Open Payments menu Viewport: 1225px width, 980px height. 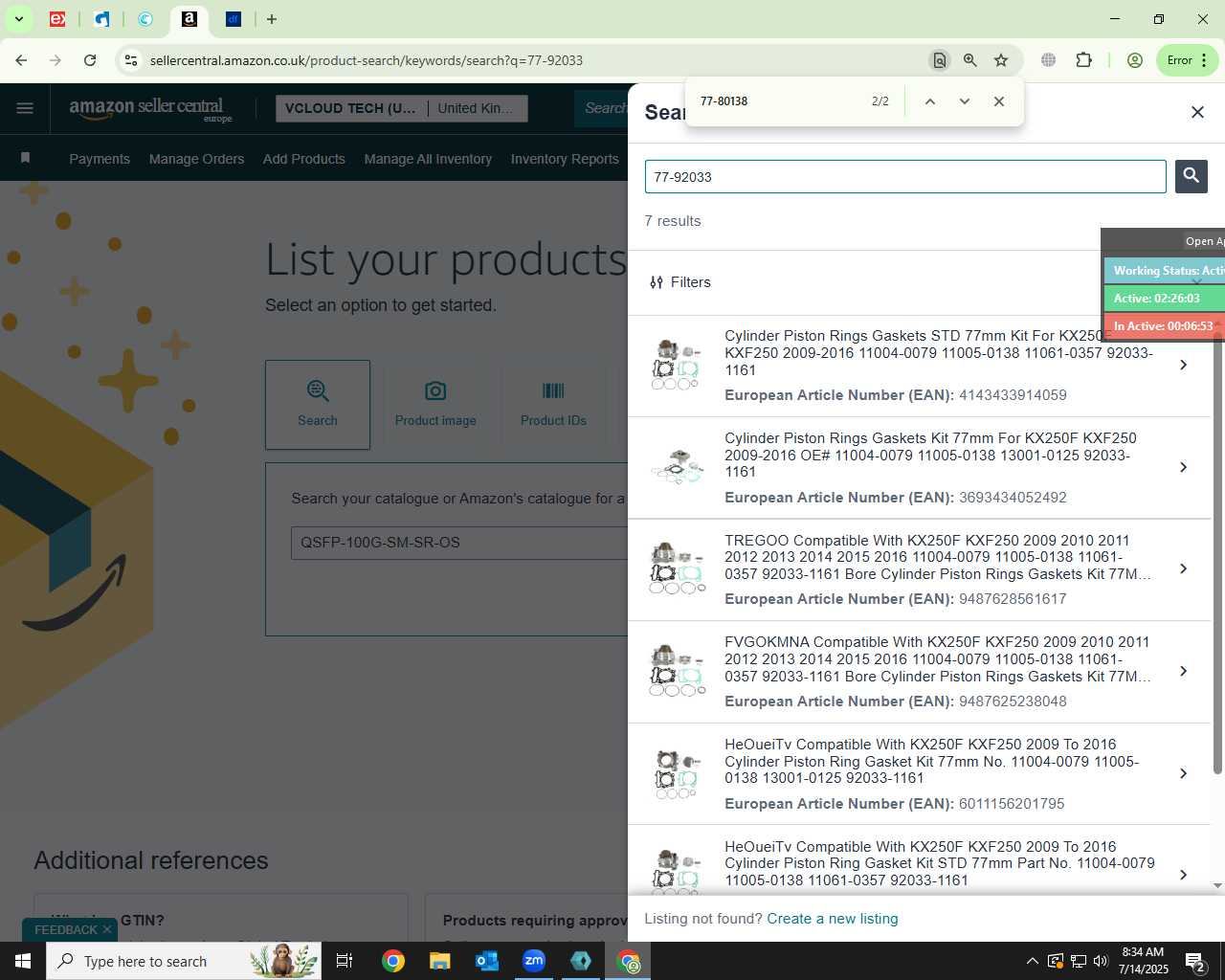tap(100, 159)
